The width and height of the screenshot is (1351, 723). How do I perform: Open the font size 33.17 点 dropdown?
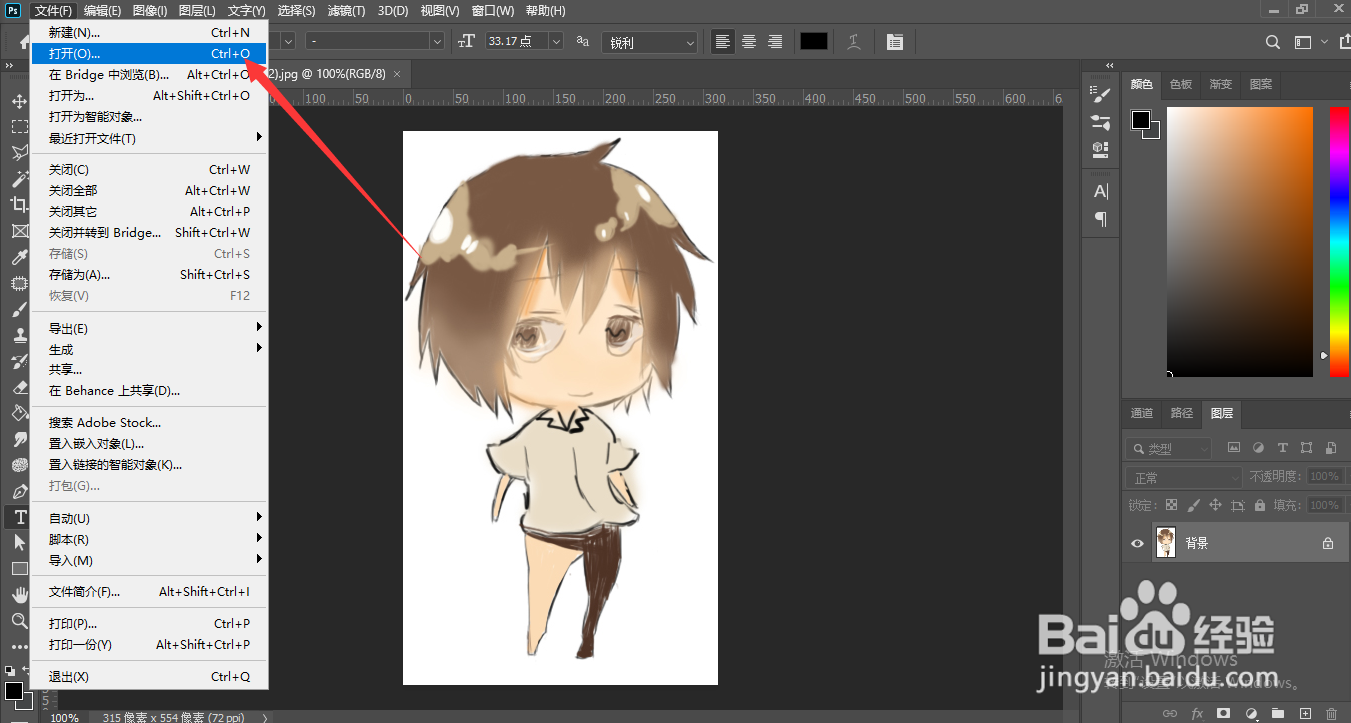coord(555,42)
